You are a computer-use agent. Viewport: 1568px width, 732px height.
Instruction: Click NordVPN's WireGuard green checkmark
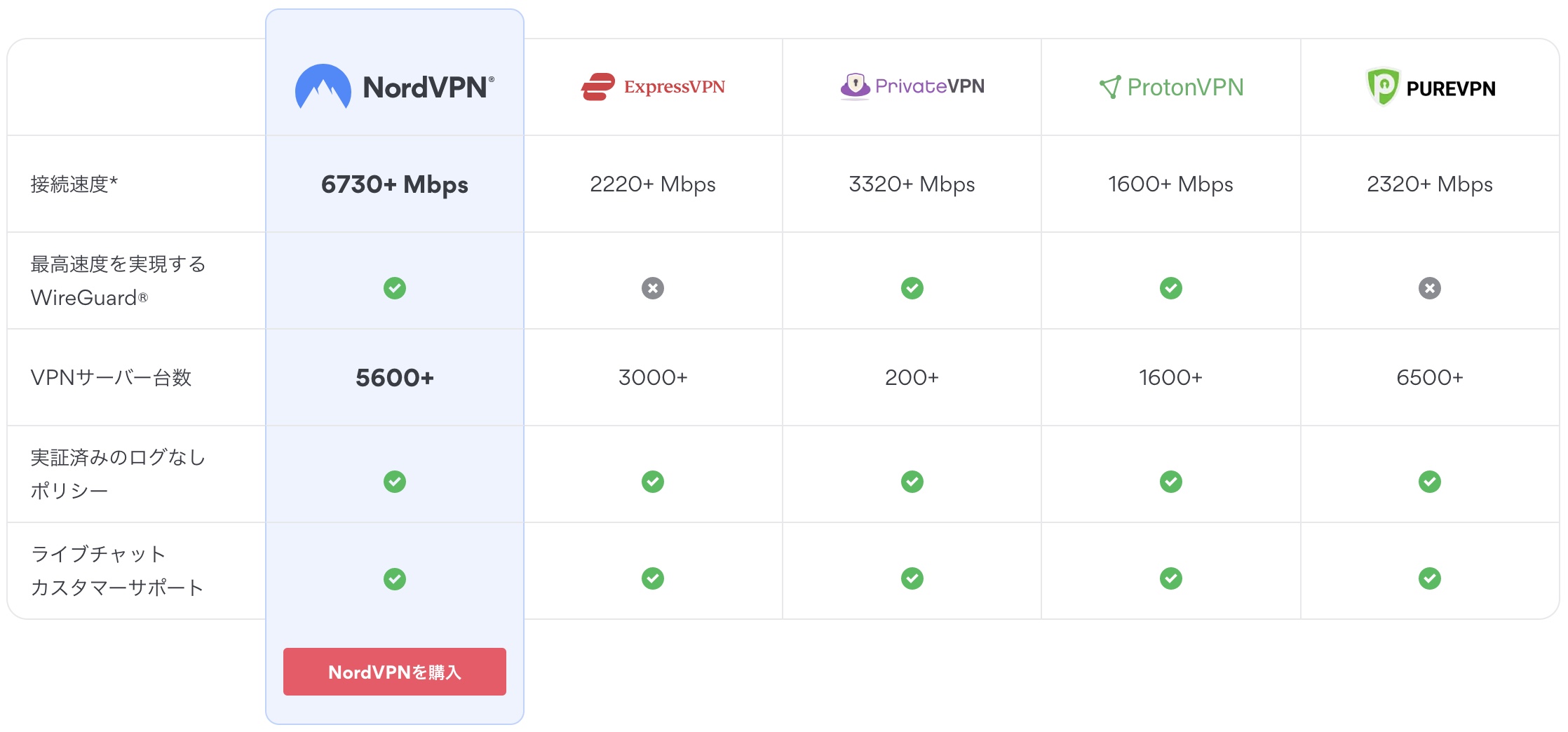395,288
